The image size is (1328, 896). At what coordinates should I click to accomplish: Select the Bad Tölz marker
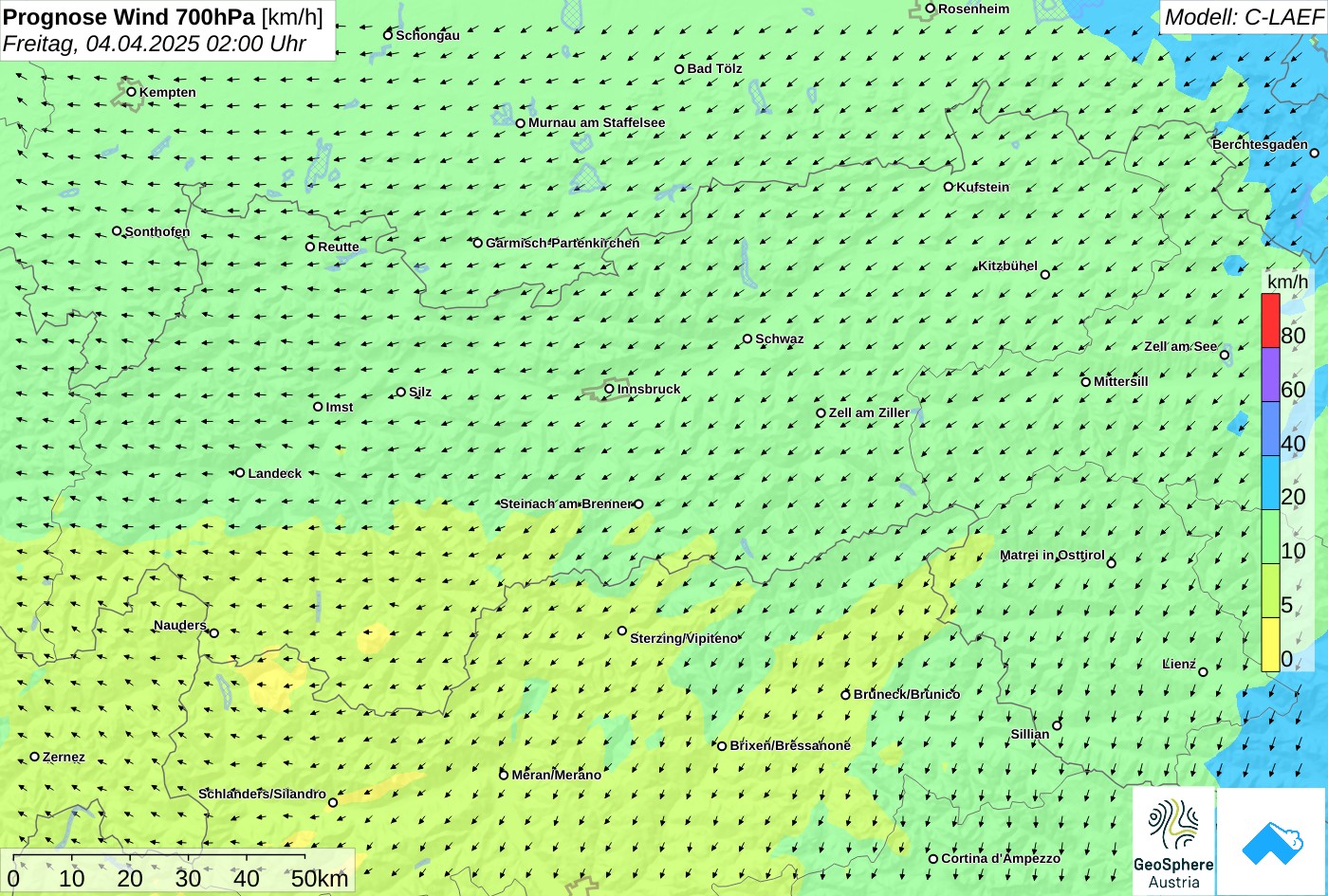coord(679,69)
